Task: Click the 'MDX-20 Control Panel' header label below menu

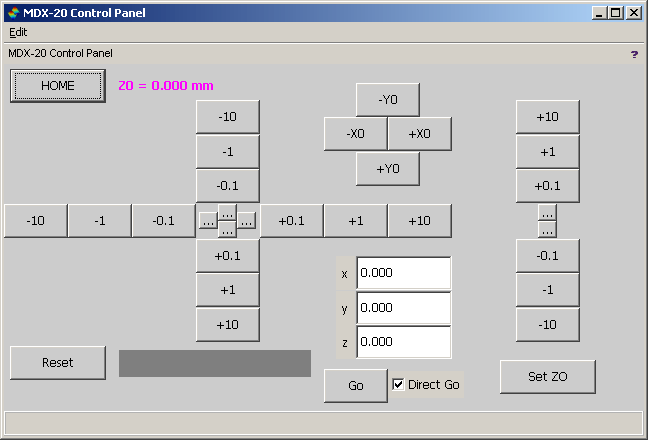Action: tap(60, 53)
